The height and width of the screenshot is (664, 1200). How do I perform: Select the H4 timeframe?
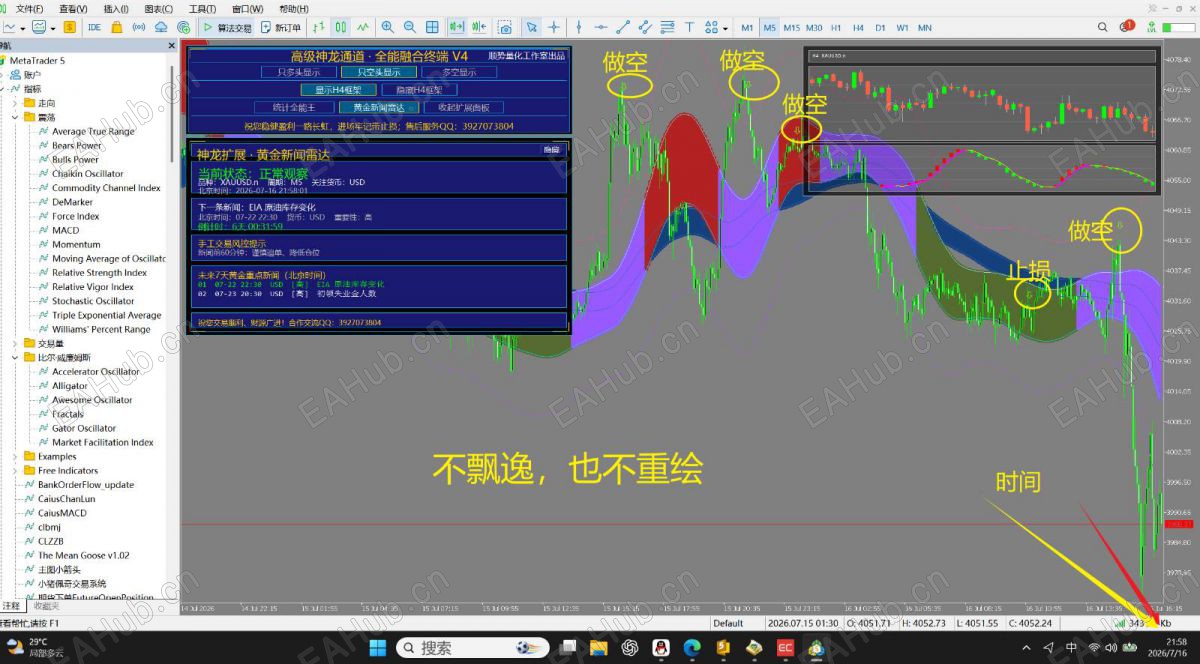pos(859,27)
